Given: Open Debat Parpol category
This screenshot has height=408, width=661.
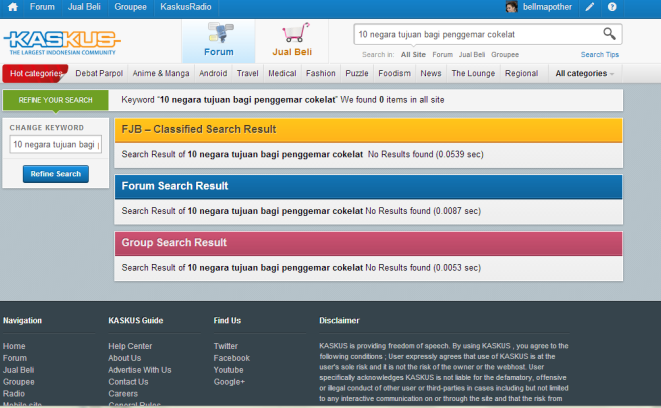Looking at the screenshot, I should (x=99, y=73).
